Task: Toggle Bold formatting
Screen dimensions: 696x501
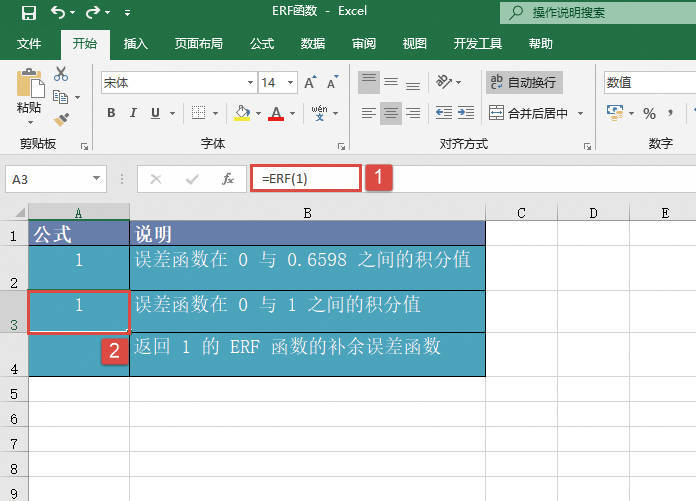Action: (109, 113)
